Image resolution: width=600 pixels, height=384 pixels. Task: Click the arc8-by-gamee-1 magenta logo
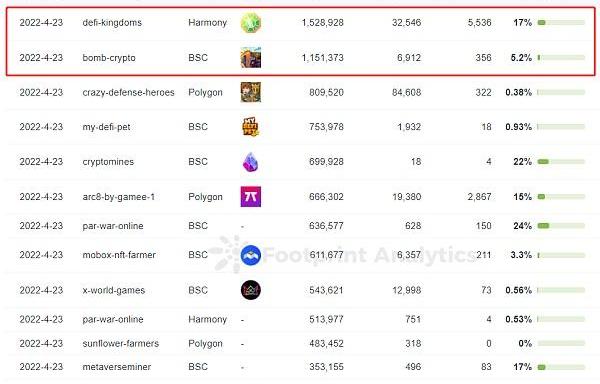click(251, 197)
